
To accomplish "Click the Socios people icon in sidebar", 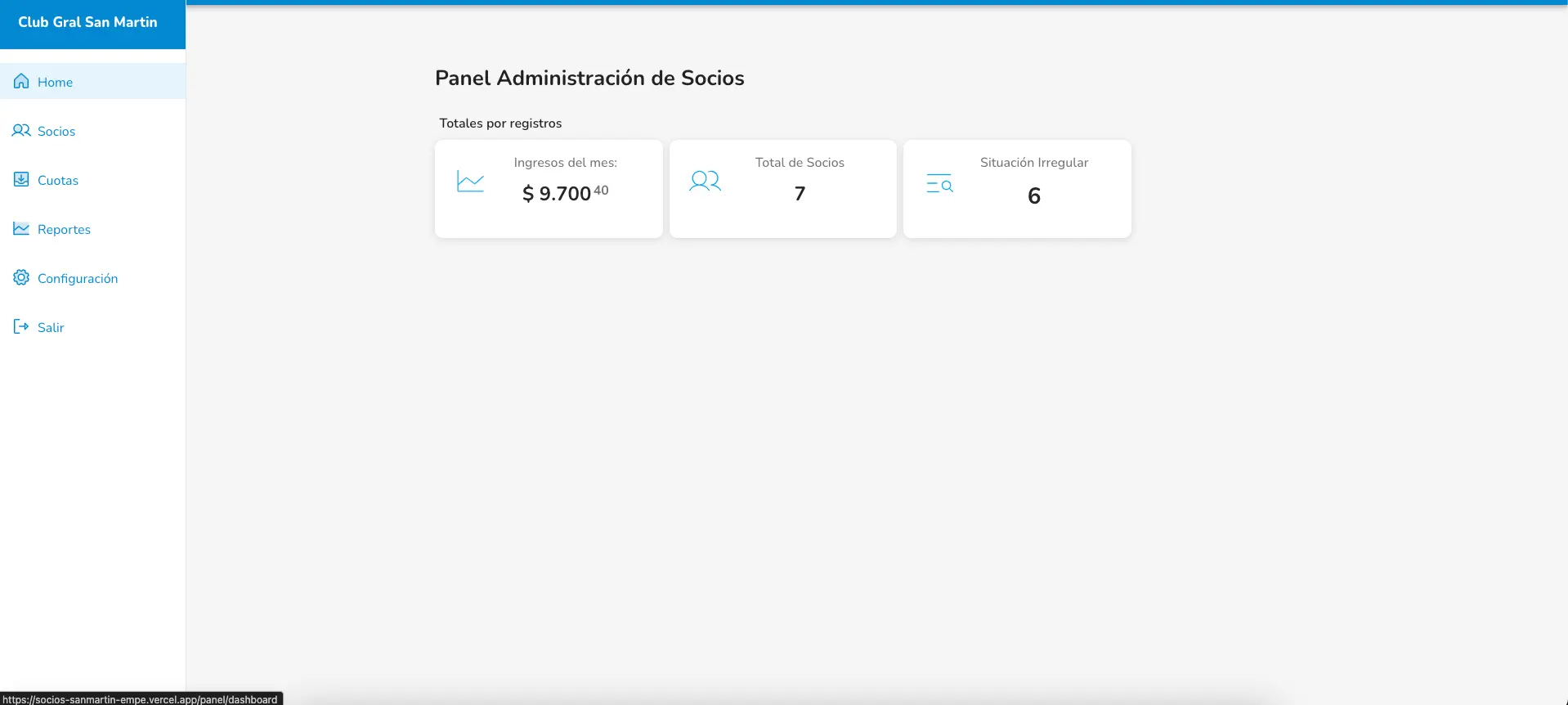I will pyautogui.click(x=21, y=131).
